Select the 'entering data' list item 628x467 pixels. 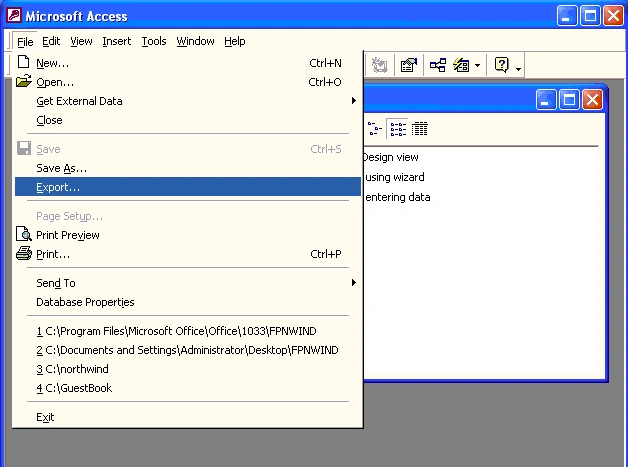pyautogui.click(x=398, y=197)
